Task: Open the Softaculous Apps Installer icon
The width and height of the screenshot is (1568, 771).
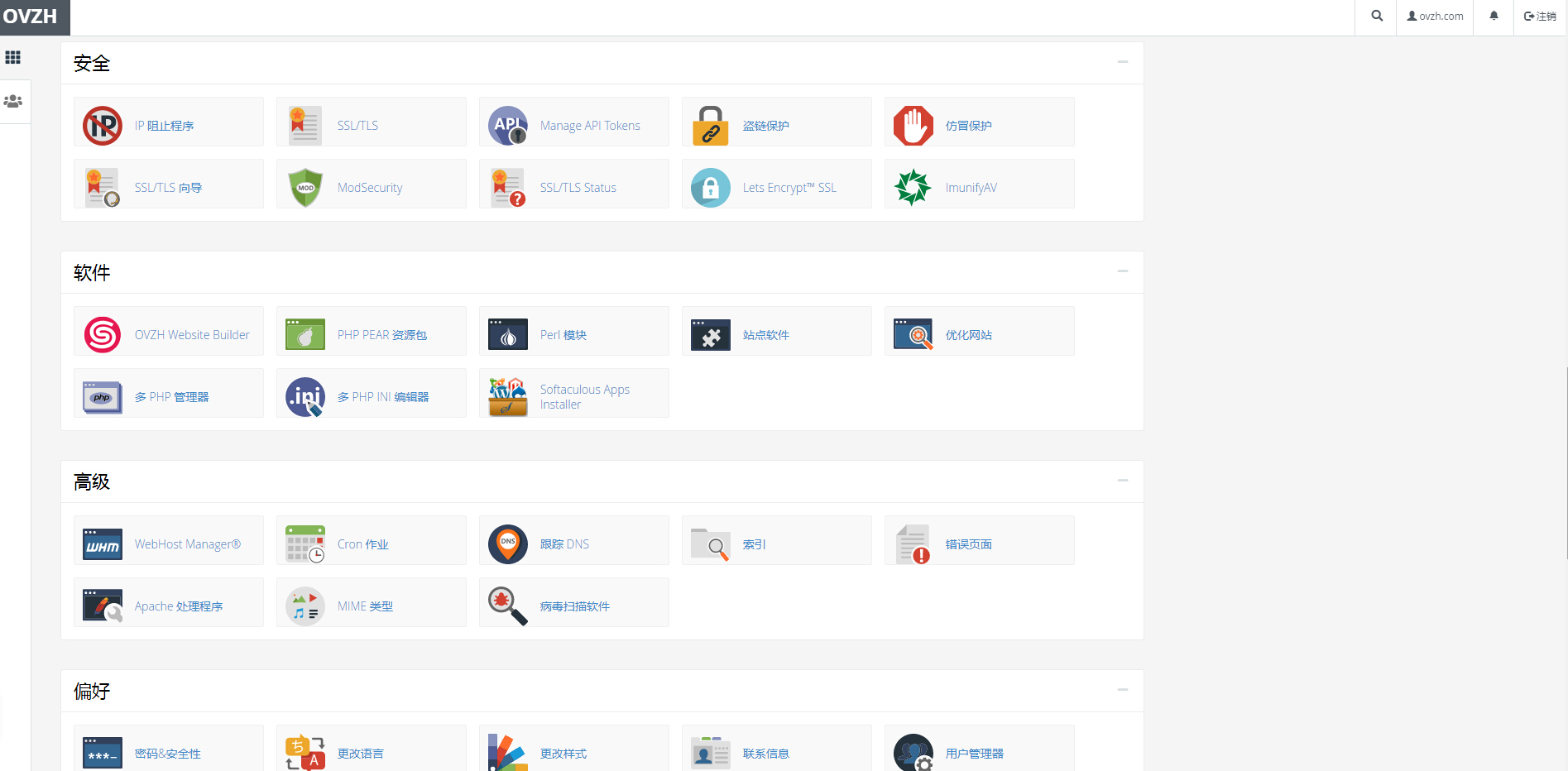Action: pos(508,397)
